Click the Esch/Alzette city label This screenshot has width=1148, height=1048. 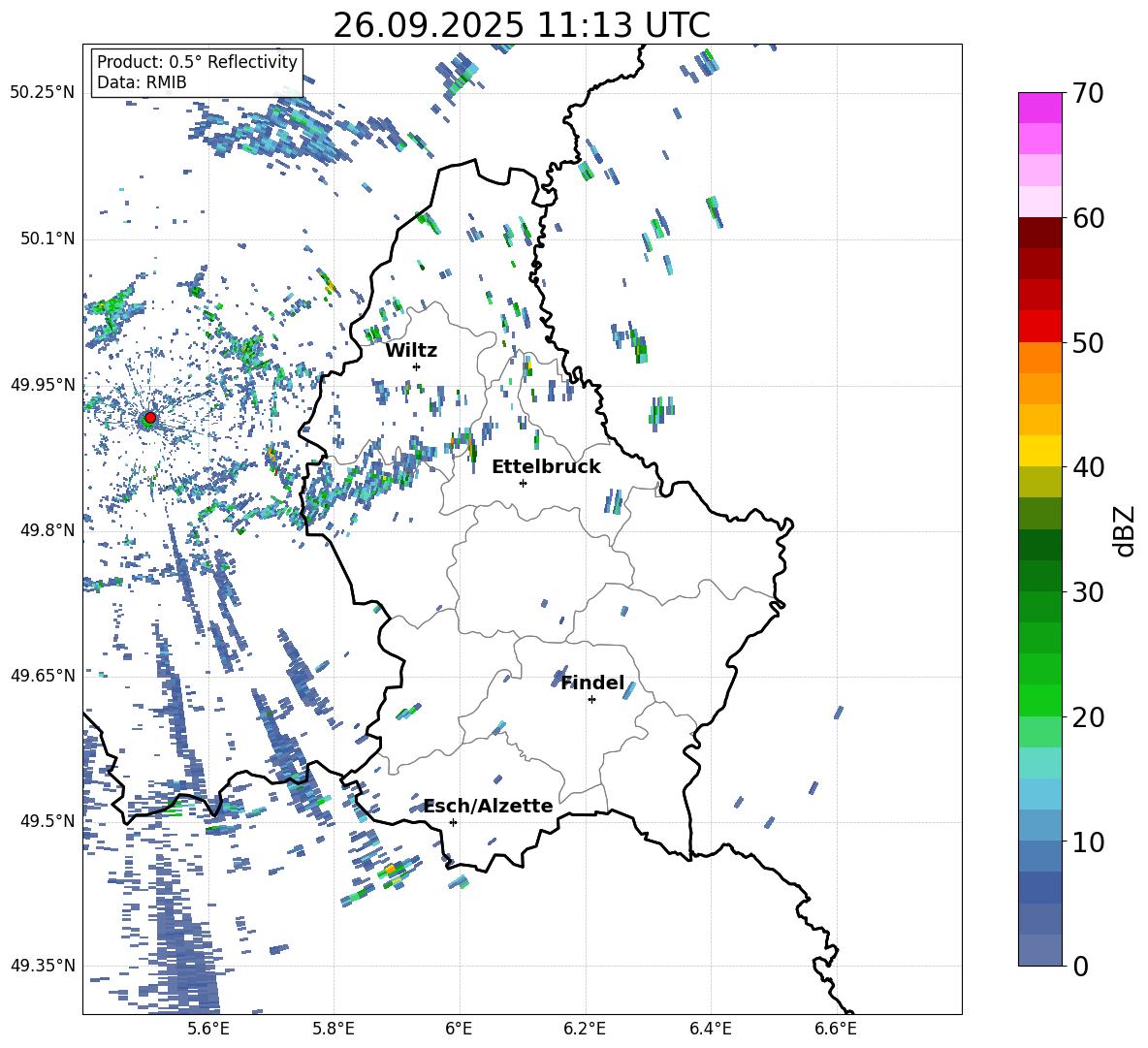[x=489, y=806]
